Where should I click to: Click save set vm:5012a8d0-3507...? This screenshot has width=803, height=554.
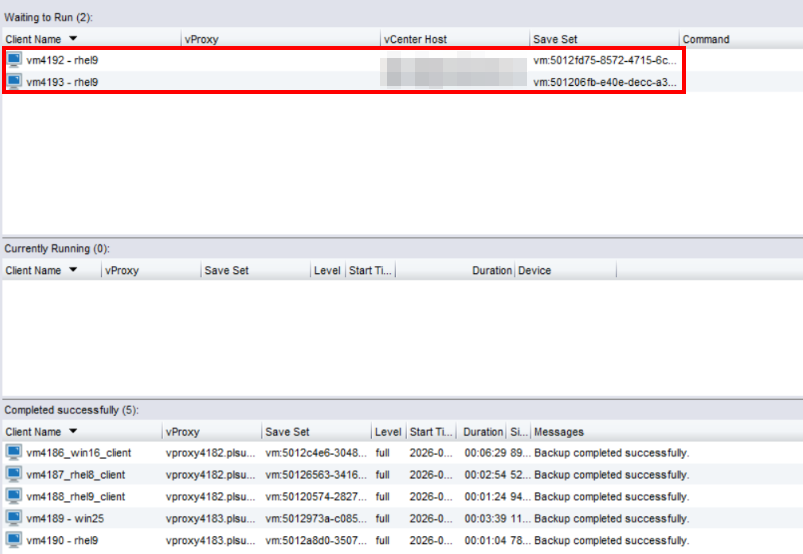[315, 540]
